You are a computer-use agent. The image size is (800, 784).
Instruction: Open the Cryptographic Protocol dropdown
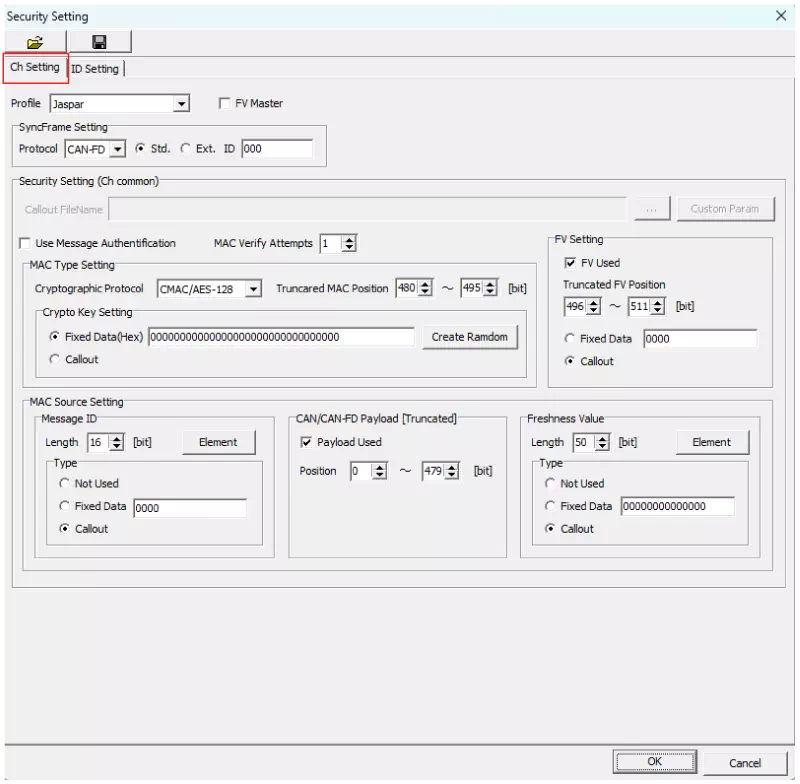pos(254,289)
